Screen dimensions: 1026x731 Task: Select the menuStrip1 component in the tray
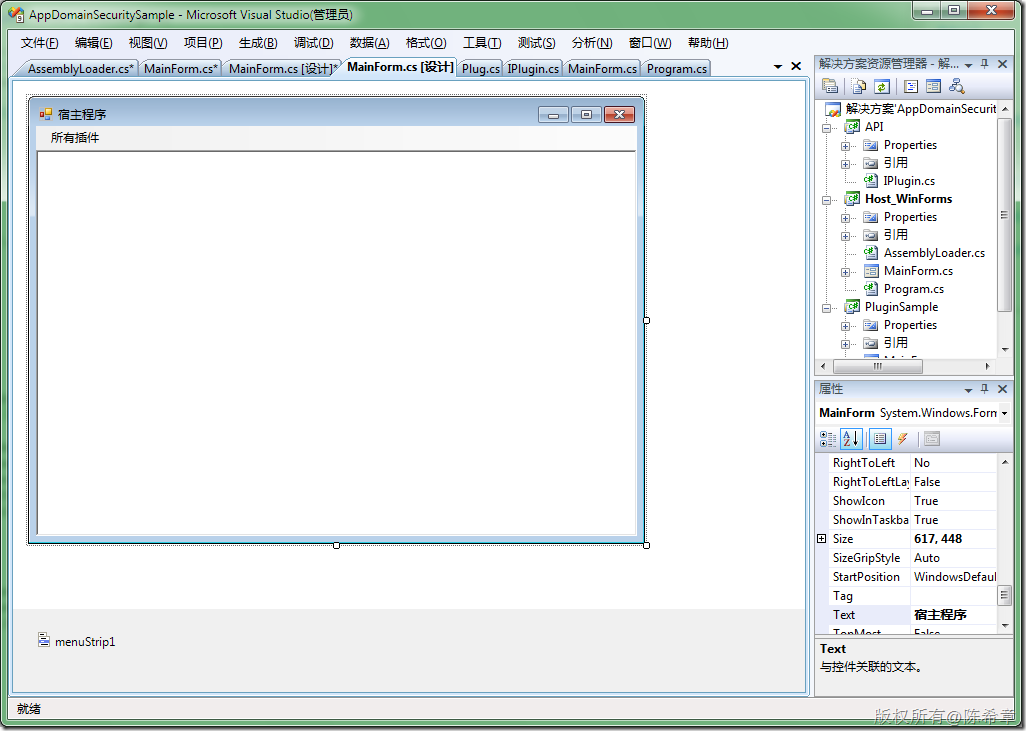77,641
